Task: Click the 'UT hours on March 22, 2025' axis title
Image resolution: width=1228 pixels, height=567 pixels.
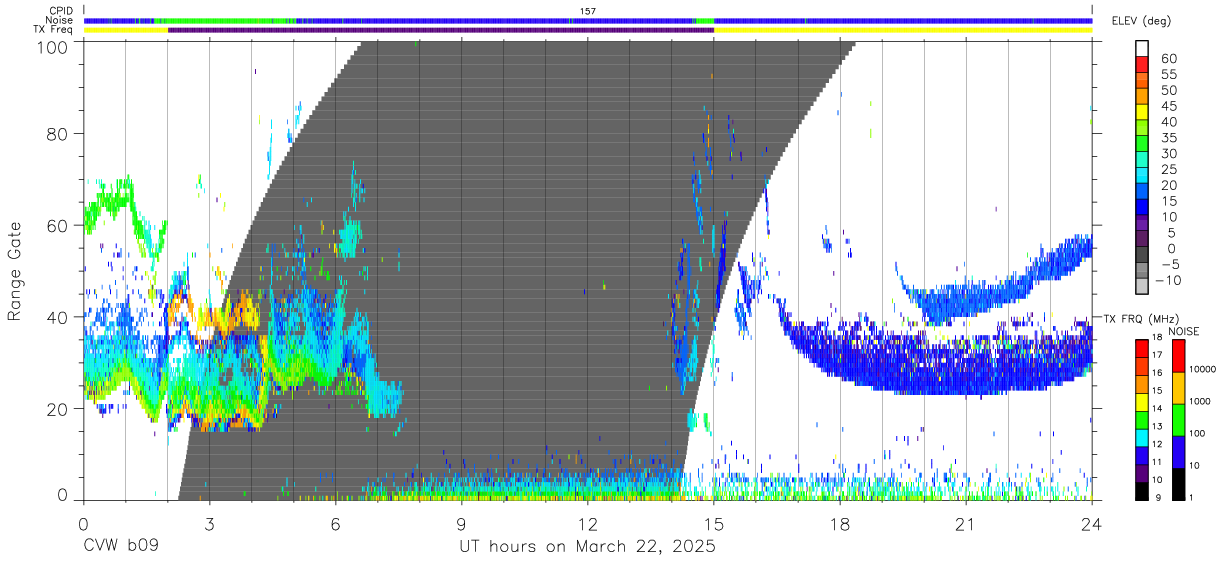Action: click(587, 548)
